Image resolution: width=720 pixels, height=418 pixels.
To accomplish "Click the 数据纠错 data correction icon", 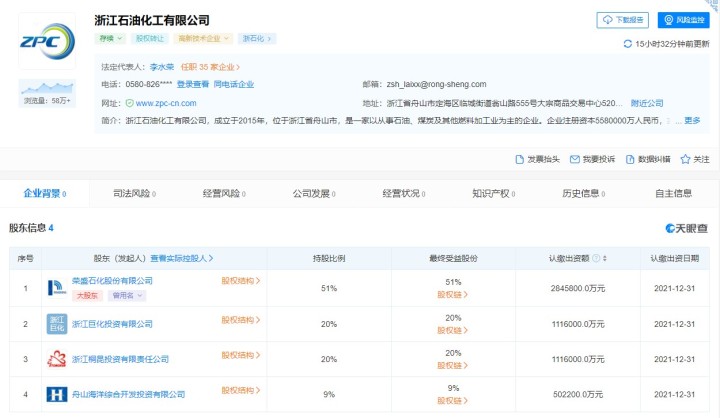I will click(x=630, y=159).
